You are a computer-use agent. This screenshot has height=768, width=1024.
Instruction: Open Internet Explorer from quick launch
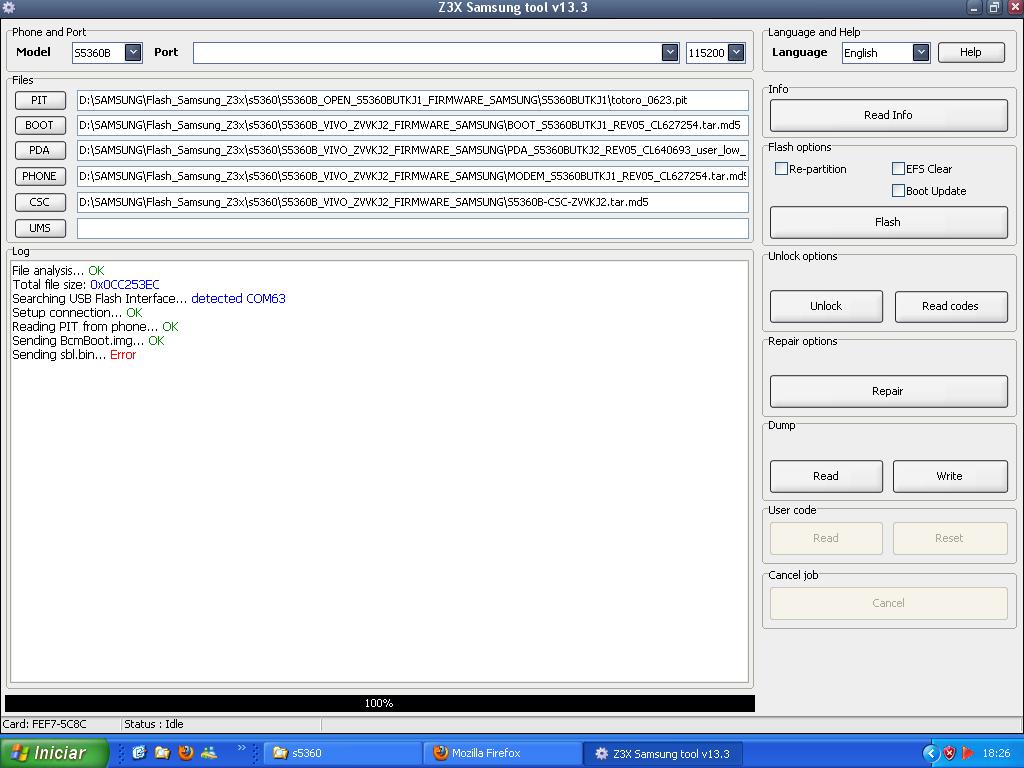pyautogui.click(x=139, y=753)
